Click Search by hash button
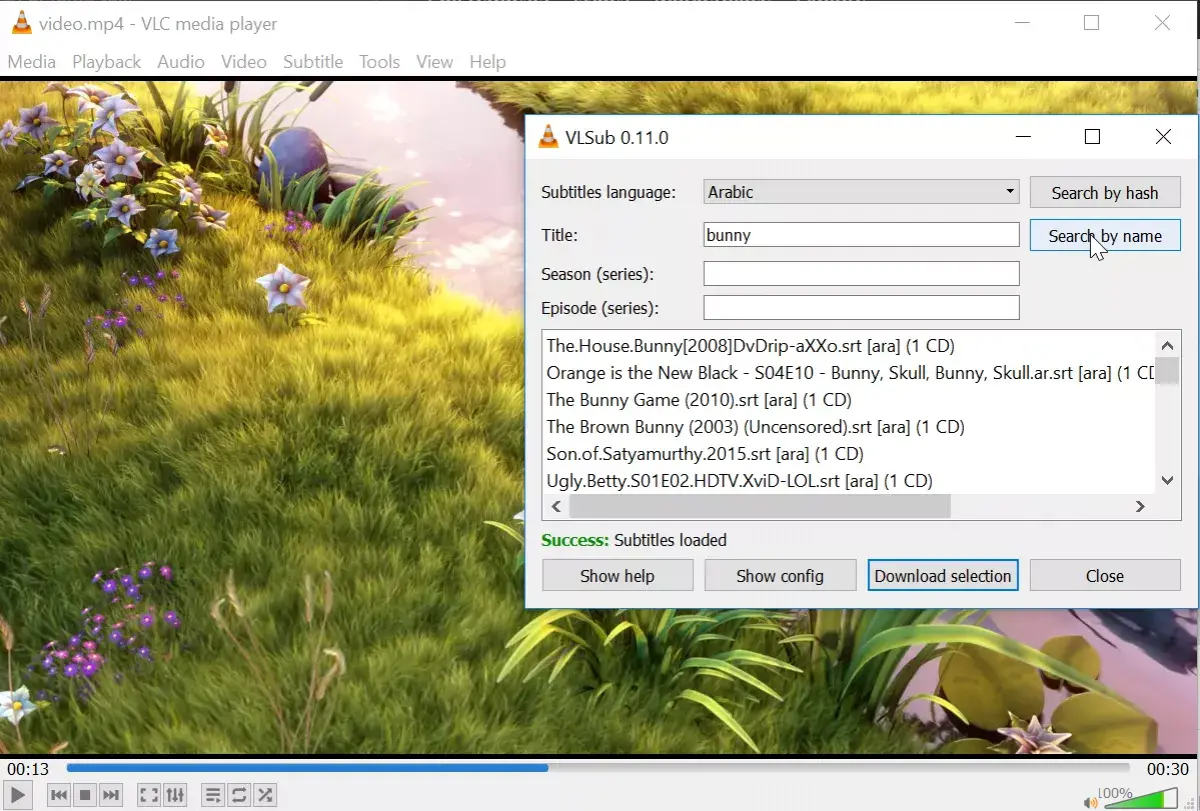 tap(1105, 193)
